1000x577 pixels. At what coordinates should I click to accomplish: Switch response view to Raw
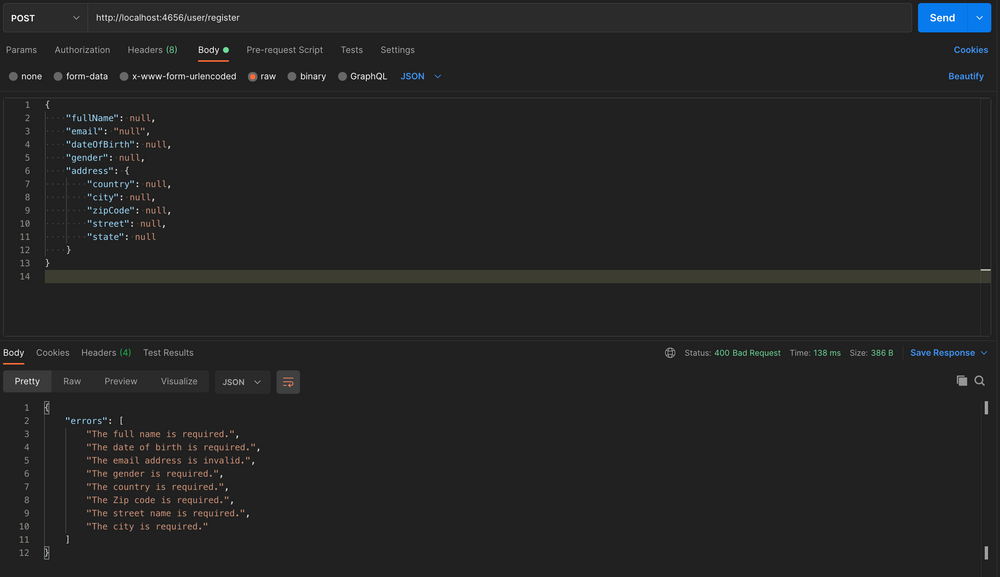pyautogui.click(x=72, y=381)
